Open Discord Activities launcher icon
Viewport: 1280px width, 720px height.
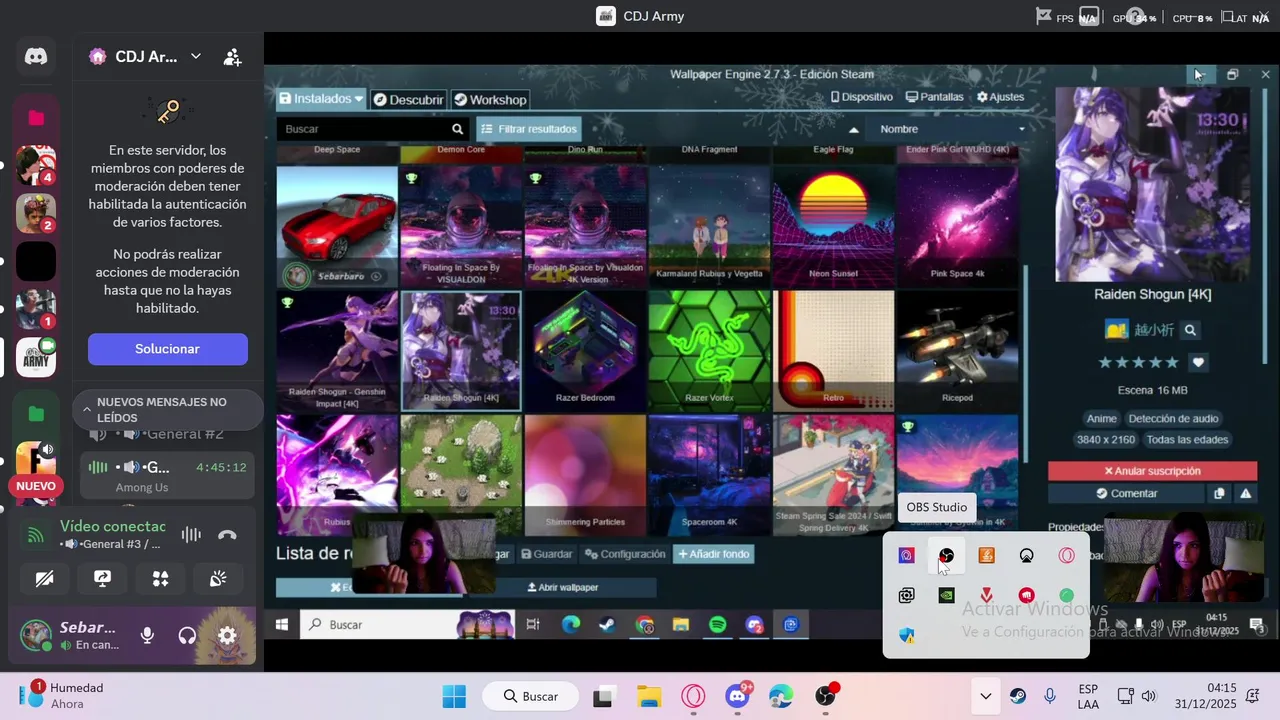pos(160,579)
